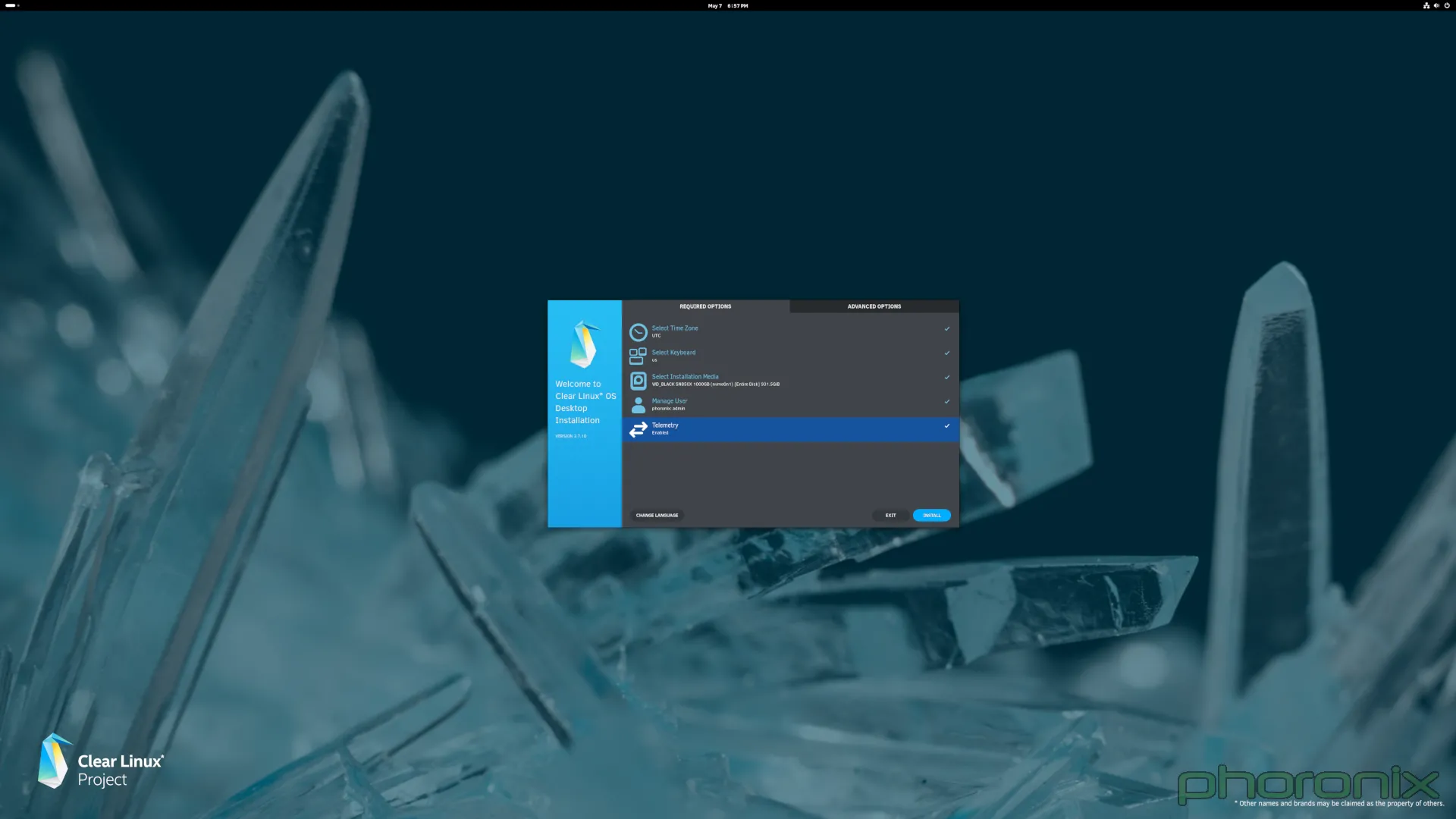Screen dimensions: 1456x819
Task: Click the person icon next to Manage User
Action: (x=639, y=404)
